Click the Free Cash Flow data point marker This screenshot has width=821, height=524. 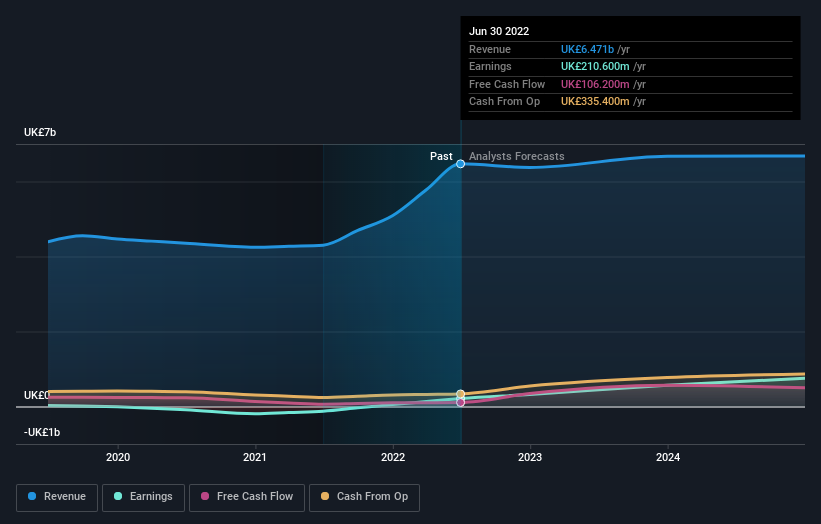[460, 403]
